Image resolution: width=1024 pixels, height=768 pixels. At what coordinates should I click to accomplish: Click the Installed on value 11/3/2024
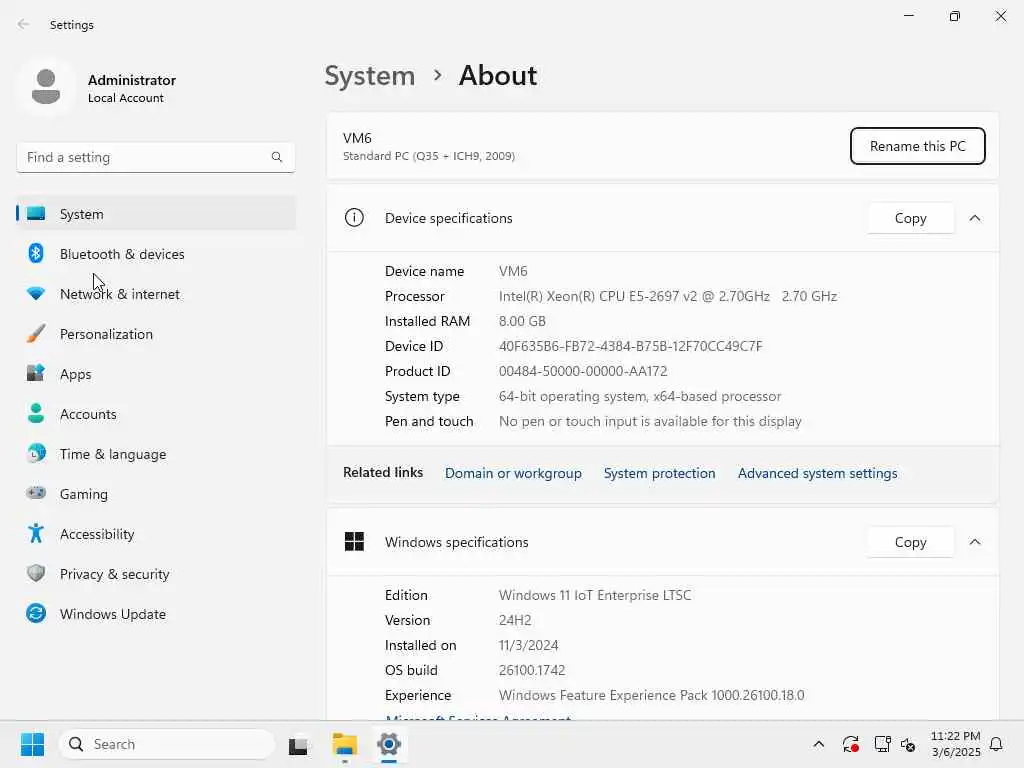click(x=528, y=645)
